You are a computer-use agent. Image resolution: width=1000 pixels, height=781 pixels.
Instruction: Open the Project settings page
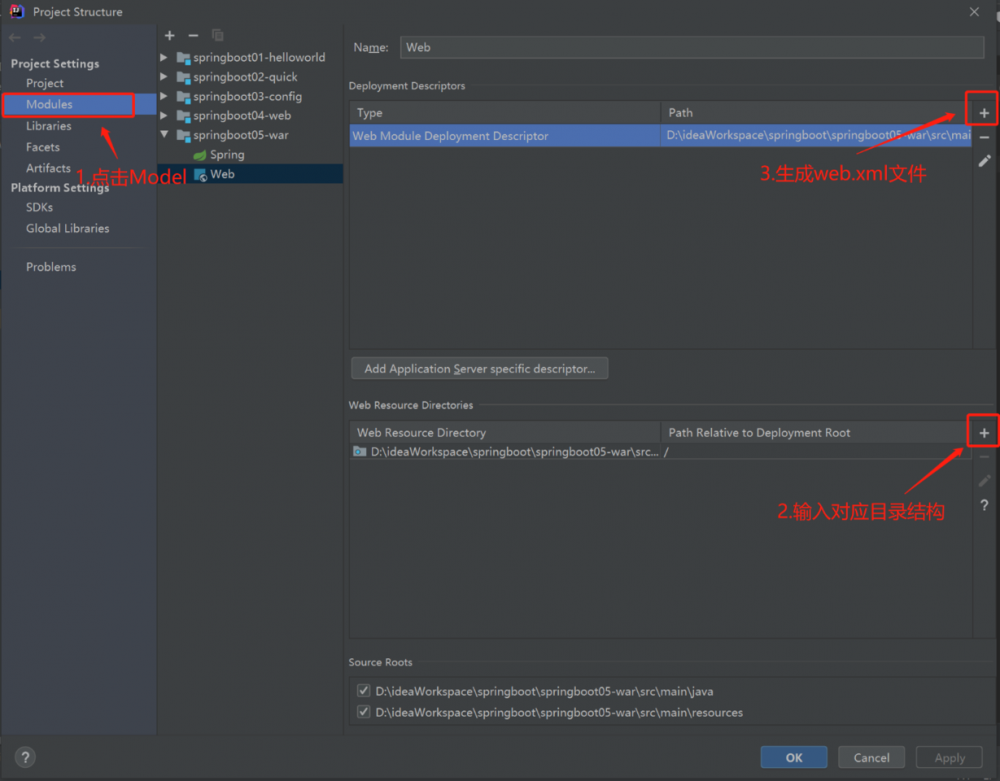pyautogui.click(x=45, y=83)
